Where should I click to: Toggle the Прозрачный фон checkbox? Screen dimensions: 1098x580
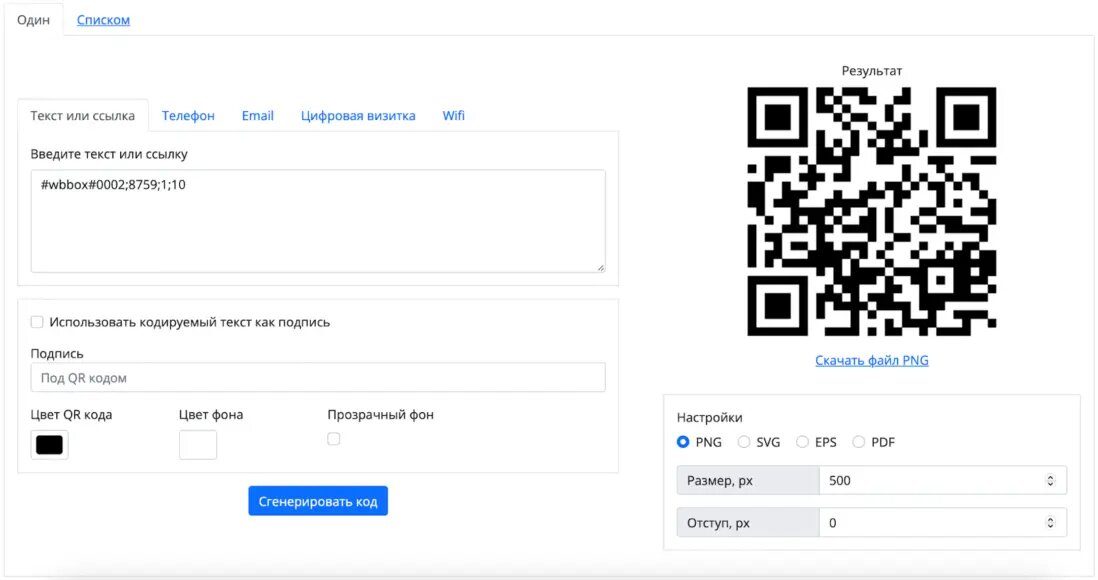334,439
